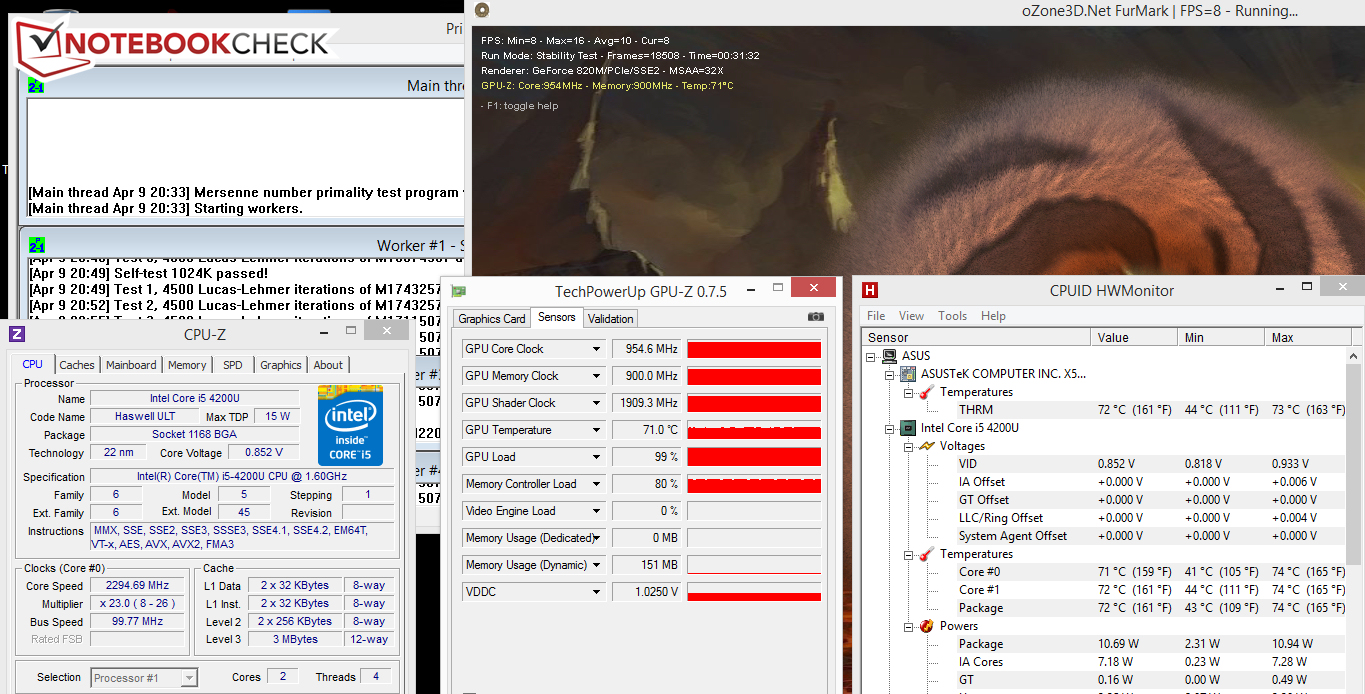1365x694 pixels.
Task: Click the Prime95 Main thread window icon
Action: [36, 86]
